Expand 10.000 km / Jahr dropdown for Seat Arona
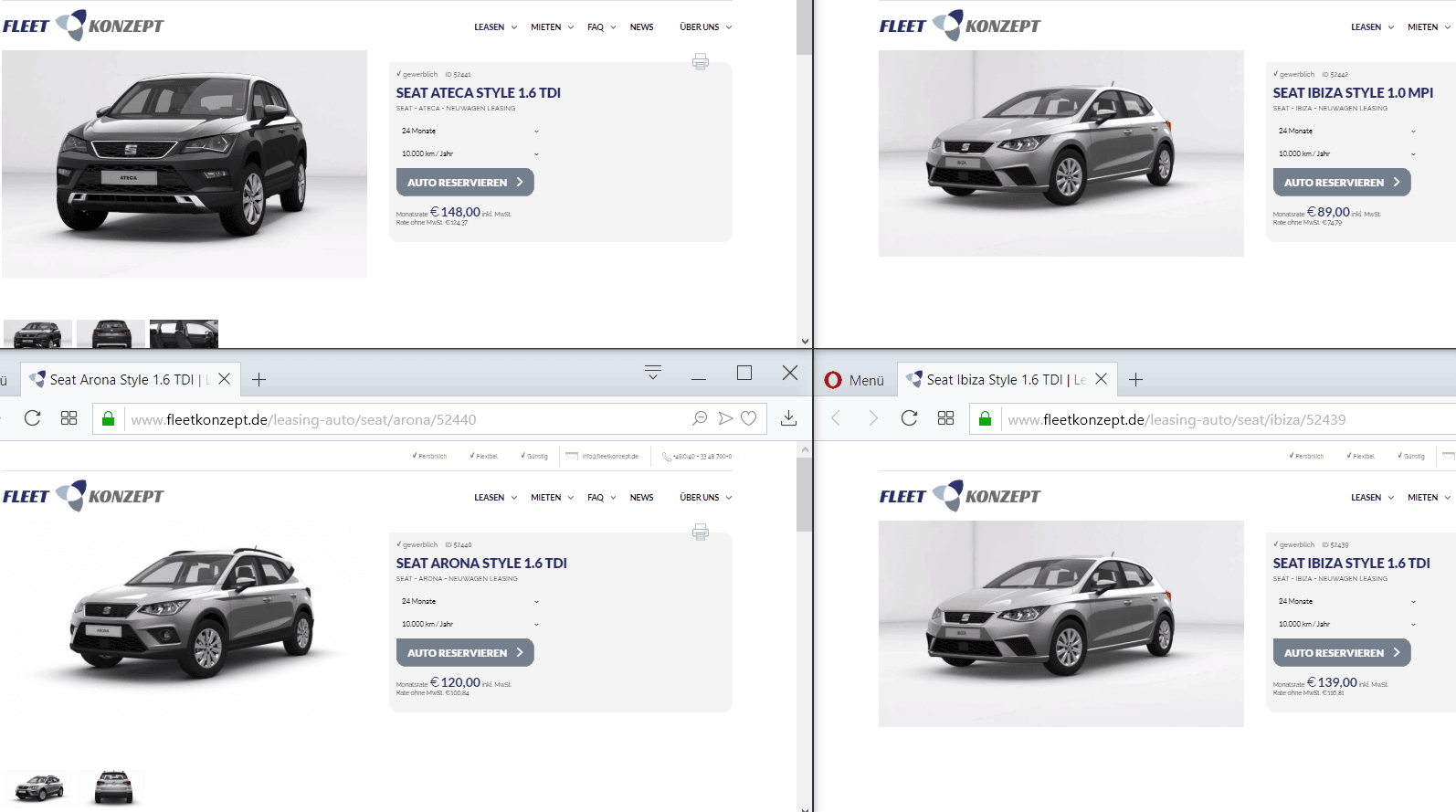The image size is (1456, 812). (x=470, y=624)
